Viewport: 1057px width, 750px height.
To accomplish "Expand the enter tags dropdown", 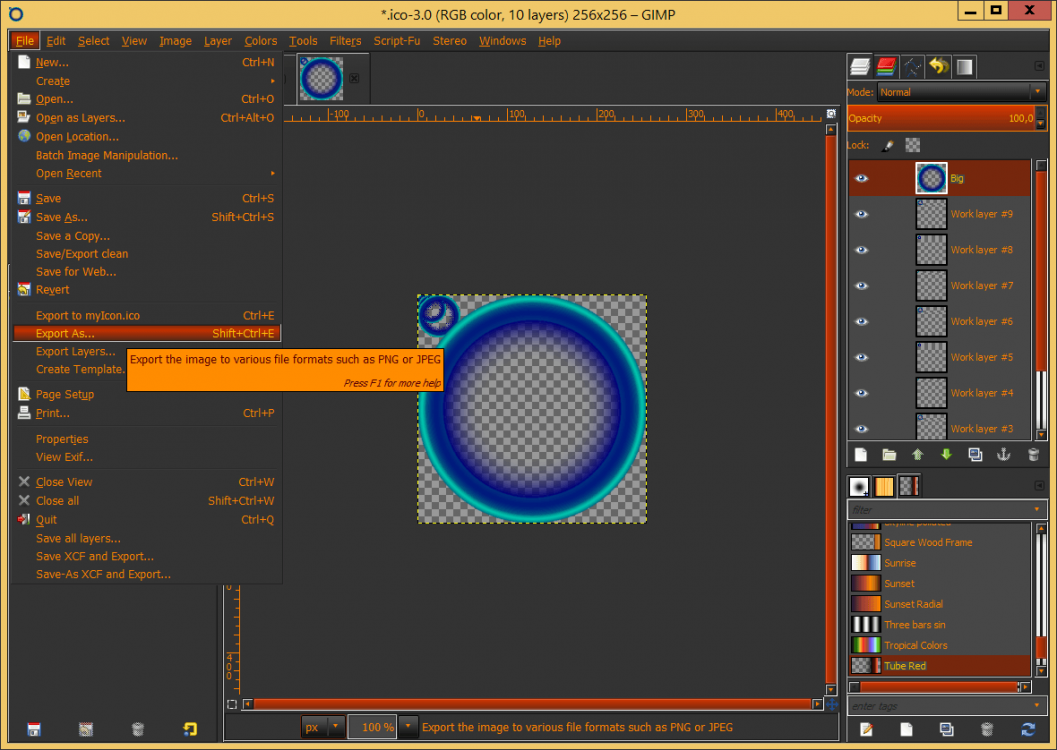I will [1037, 706].
